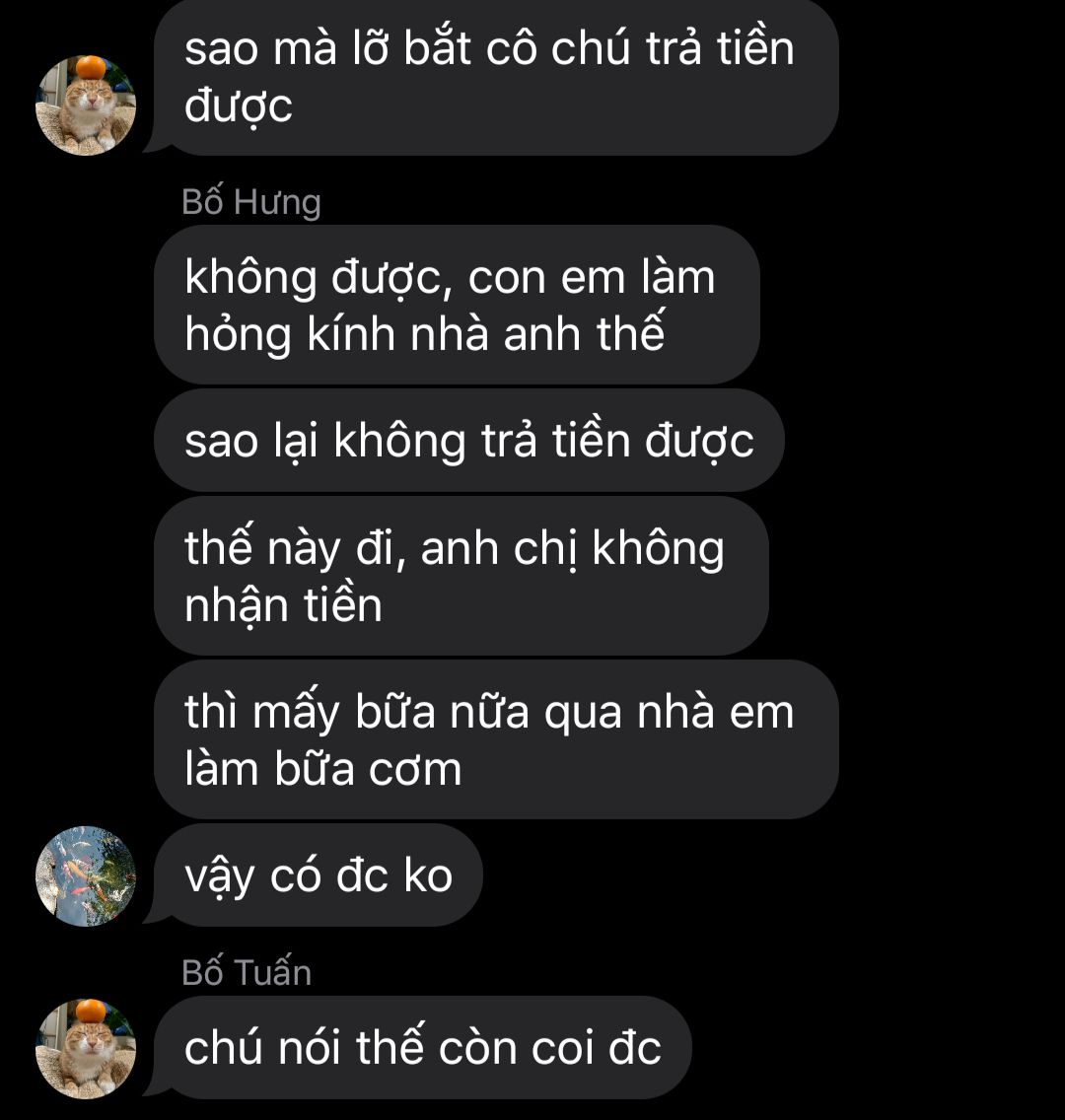Viewport: 1065px width, 1120px height.
Task: Open cat avatar beside 'sao mà lỡ' message
Action: pyautogui.click(x=86, y=105)
